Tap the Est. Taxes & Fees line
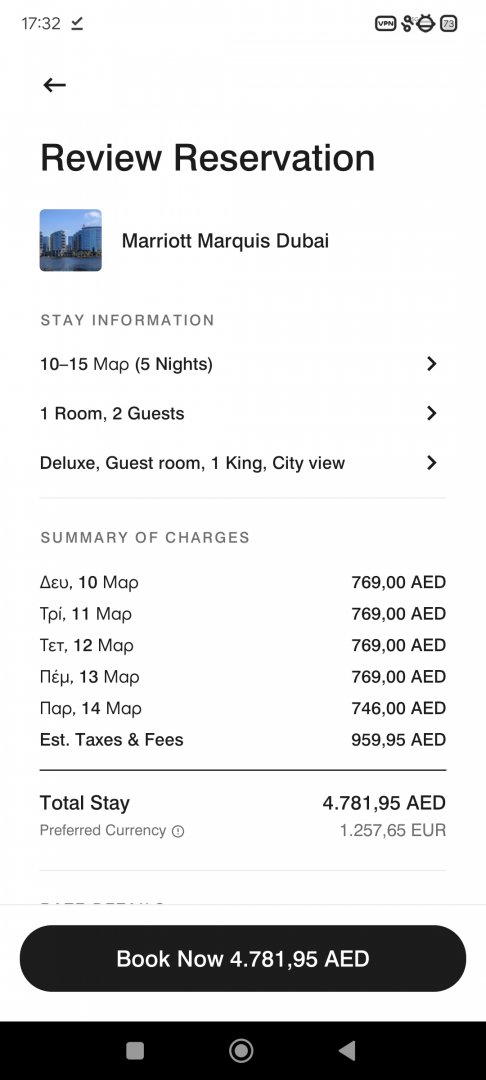 coord(243,740)
